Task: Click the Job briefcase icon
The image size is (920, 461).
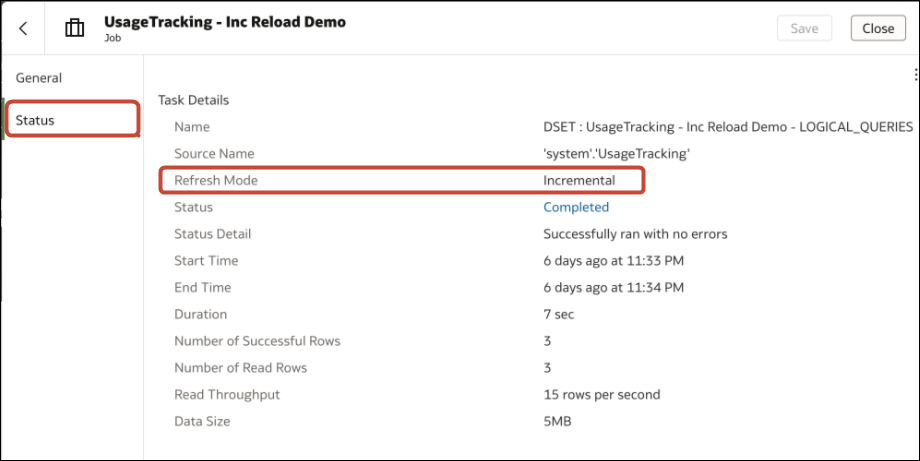Action: click(x=75, y=28)
